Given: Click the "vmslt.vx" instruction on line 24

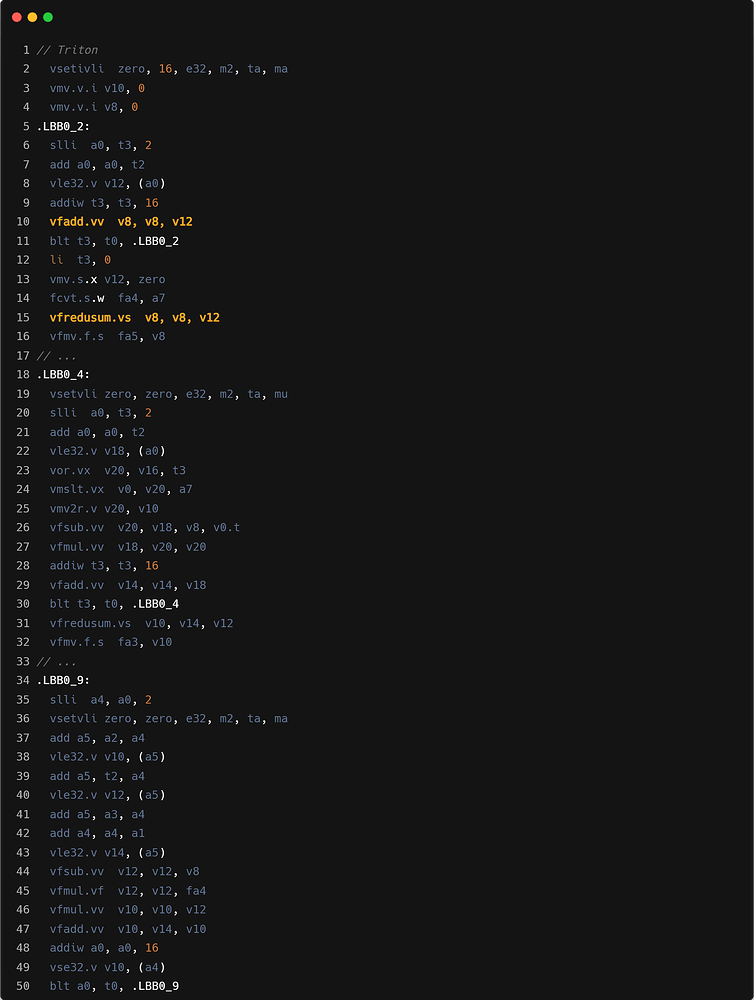Looking at the screenshot, I should 77,489.
